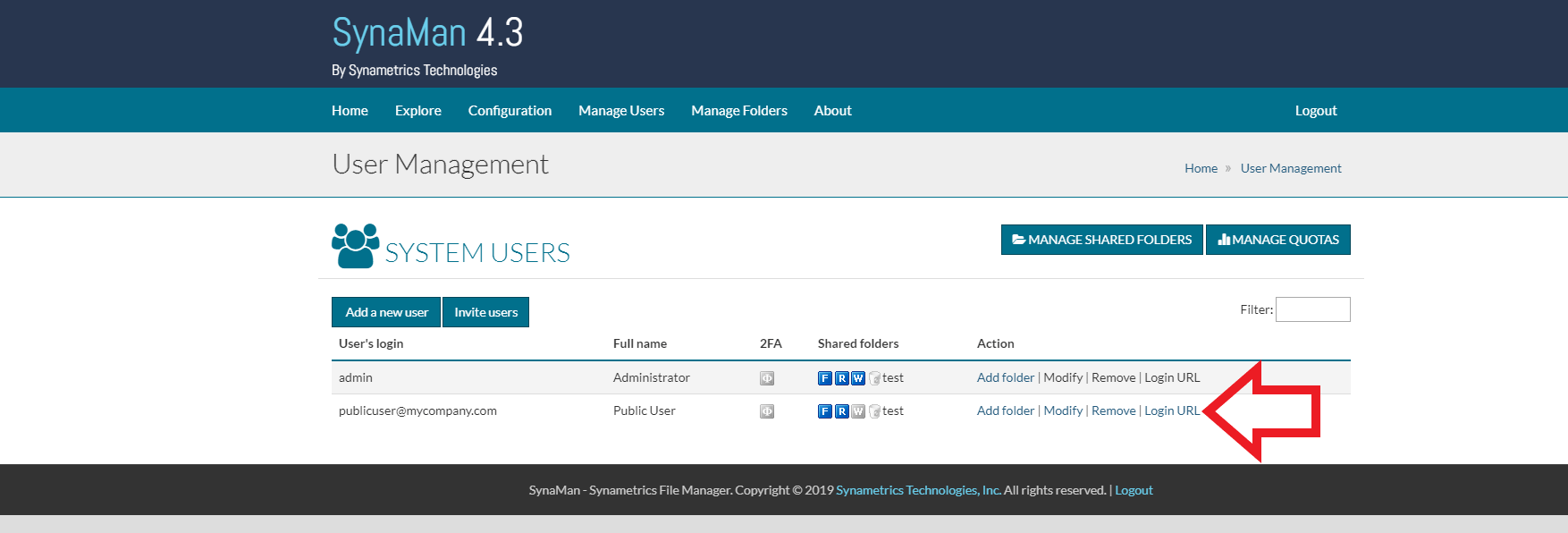The height and width of the screenshot is (533, 1568).
Task: Click Action column header
Action: pos(995,343)
